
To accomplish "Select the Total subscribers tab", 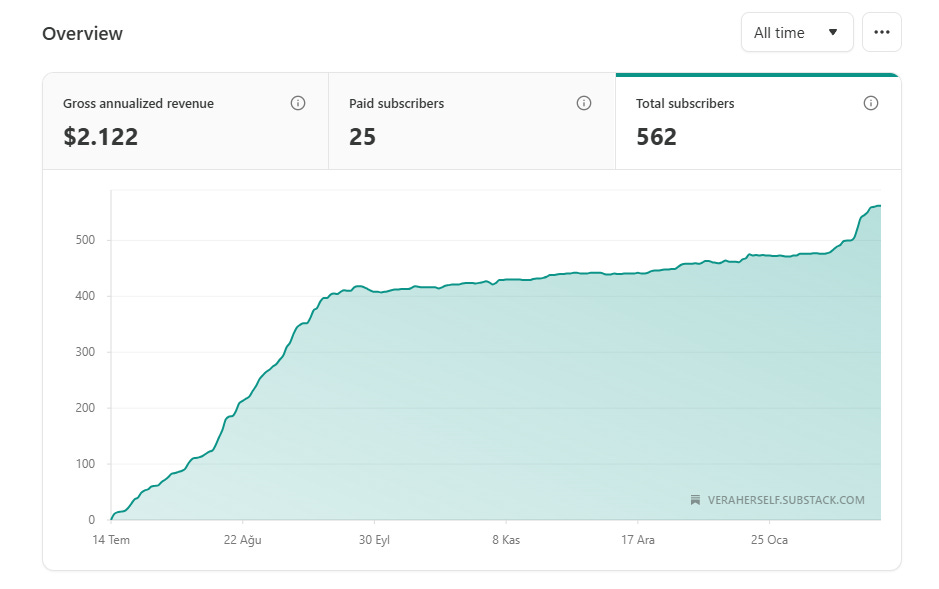I will (x=758, y=122).
